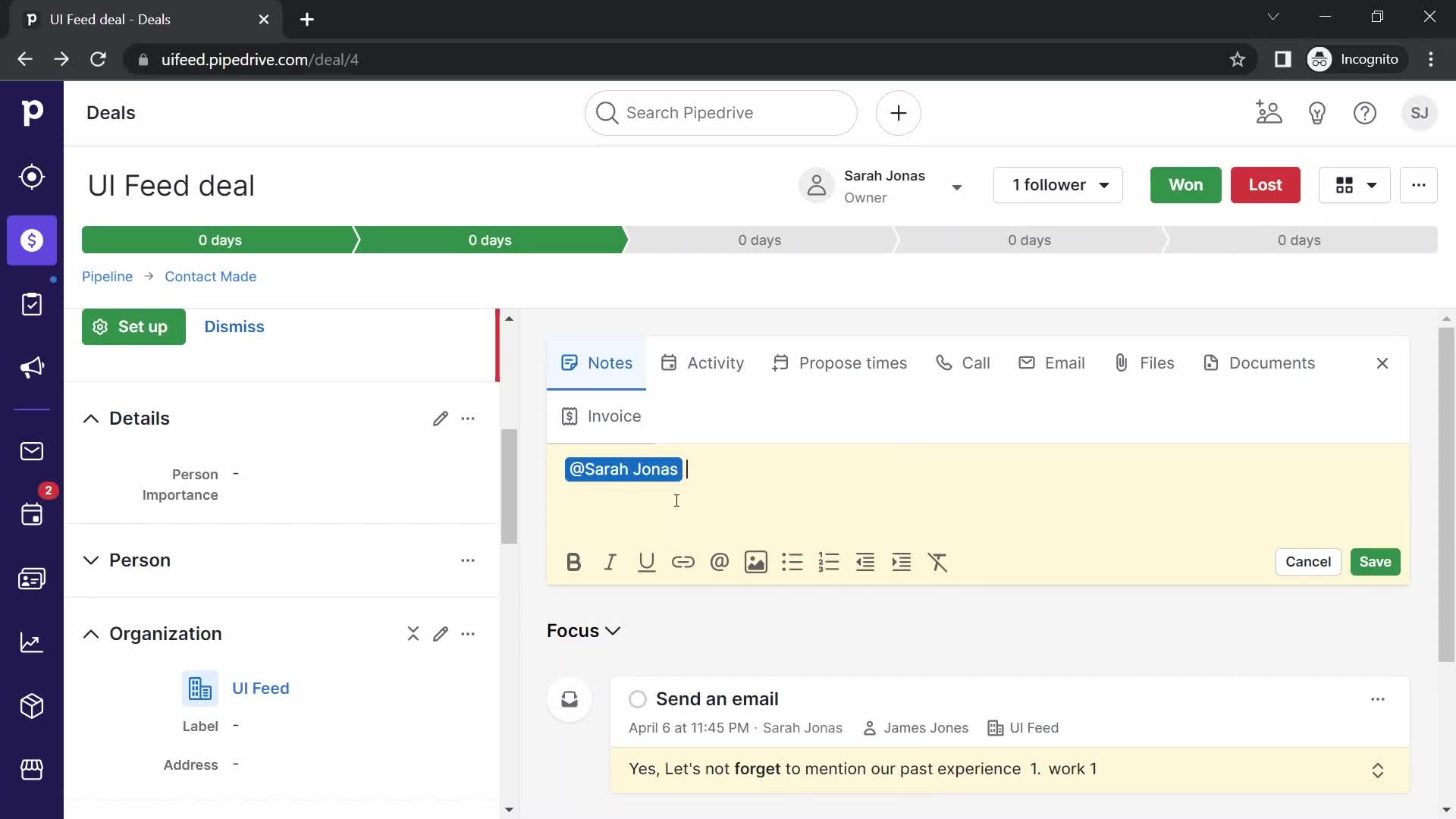1456x819 pixels.
Task: Expand the Details section
Action: tap(91, 418)
